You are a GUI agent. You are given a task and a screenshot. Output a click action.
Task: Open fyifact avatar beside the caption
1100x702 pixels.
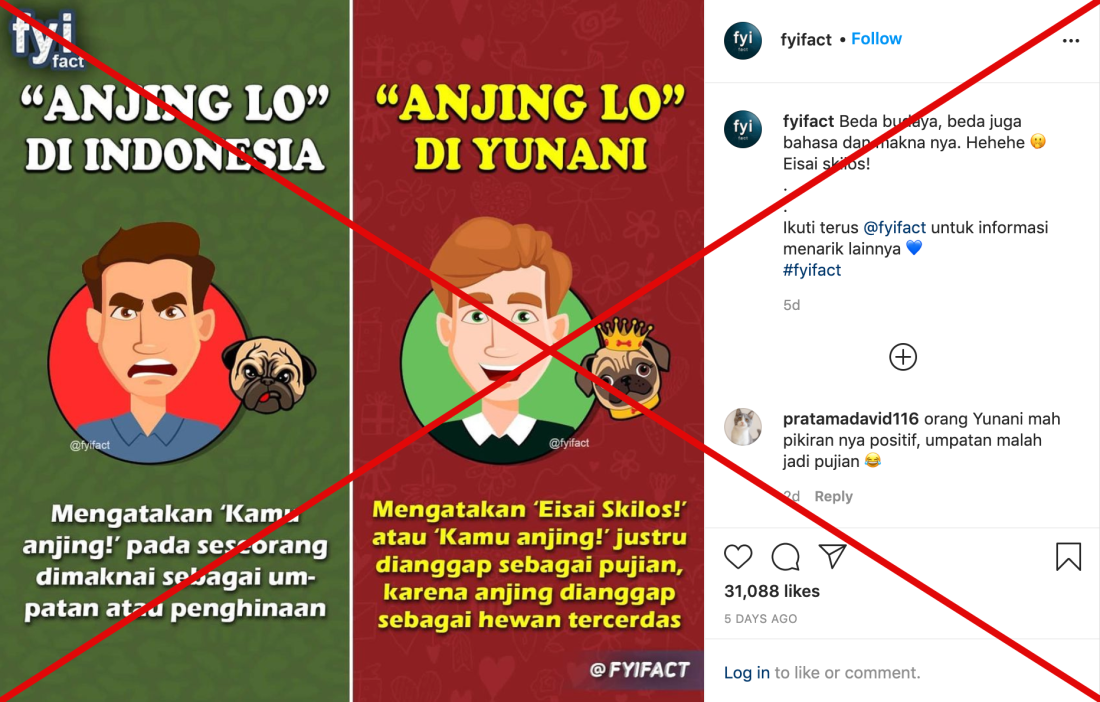743,129
